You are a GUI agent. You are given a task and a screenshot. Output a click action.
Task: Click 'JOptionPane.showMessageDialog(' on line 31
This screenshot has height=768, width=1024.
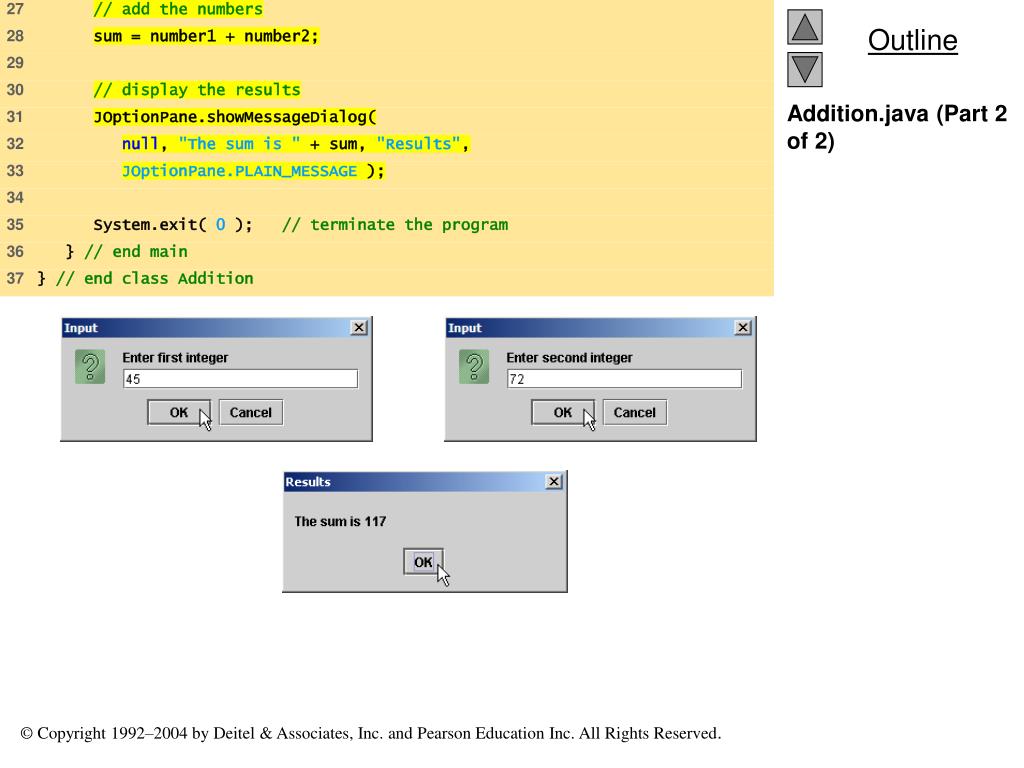point(235,117)
